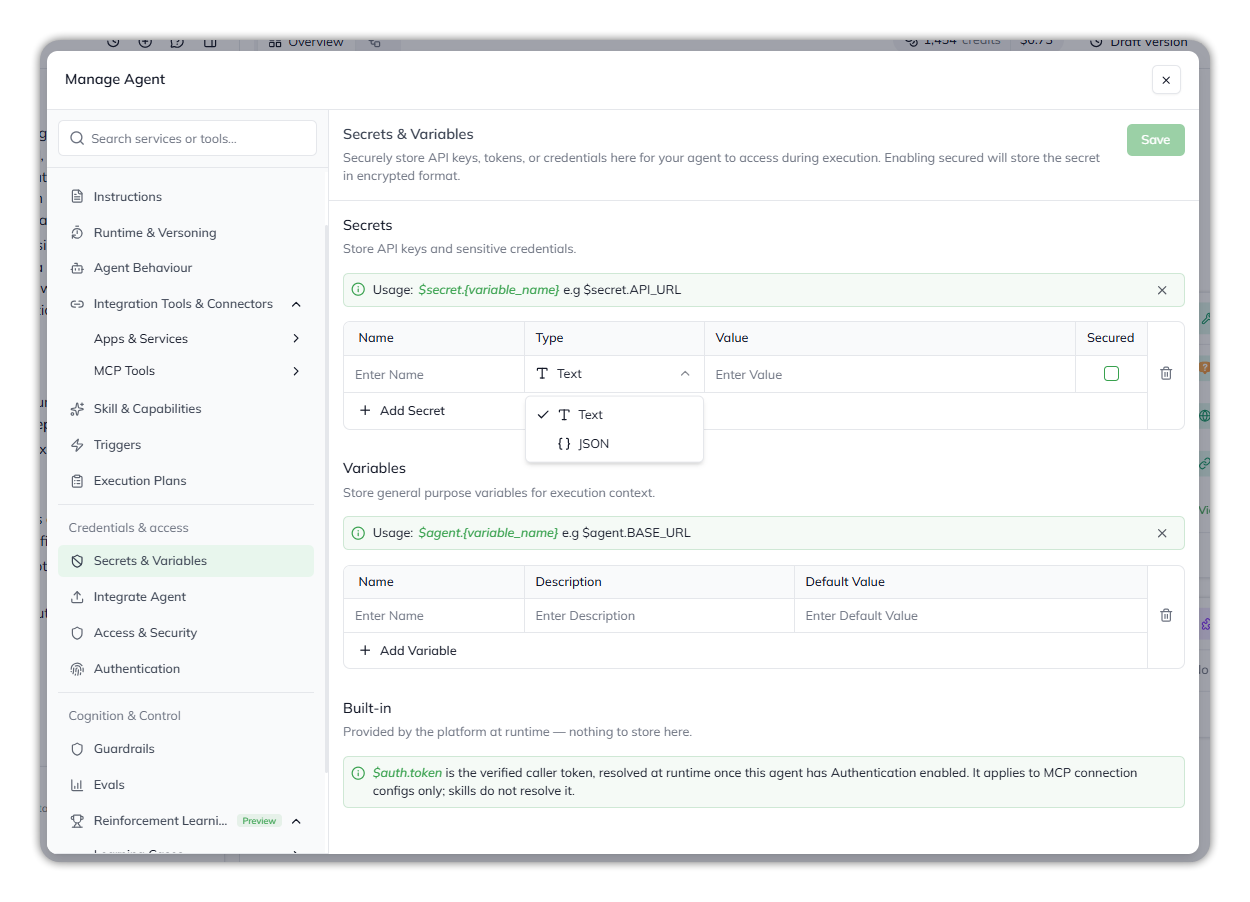Click the Access & Security shield icon
1250x902 pixels.
pyautogui.click(x=77, y=633)
